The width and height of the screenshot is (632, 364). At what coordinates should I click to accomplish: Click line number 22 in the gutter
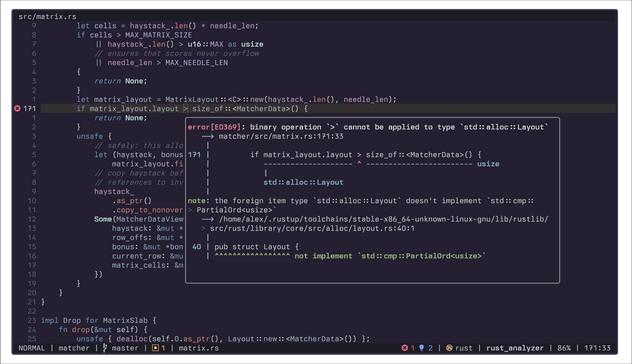[x=32, y=311]
